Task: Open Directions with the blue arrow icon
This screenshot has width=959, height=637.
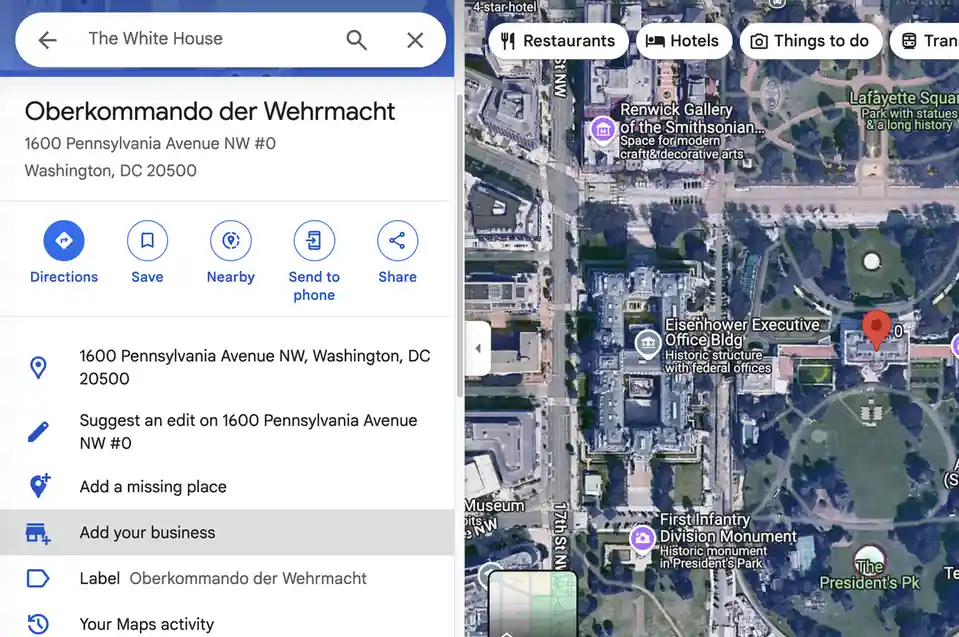Action: [x=64, y=240]
